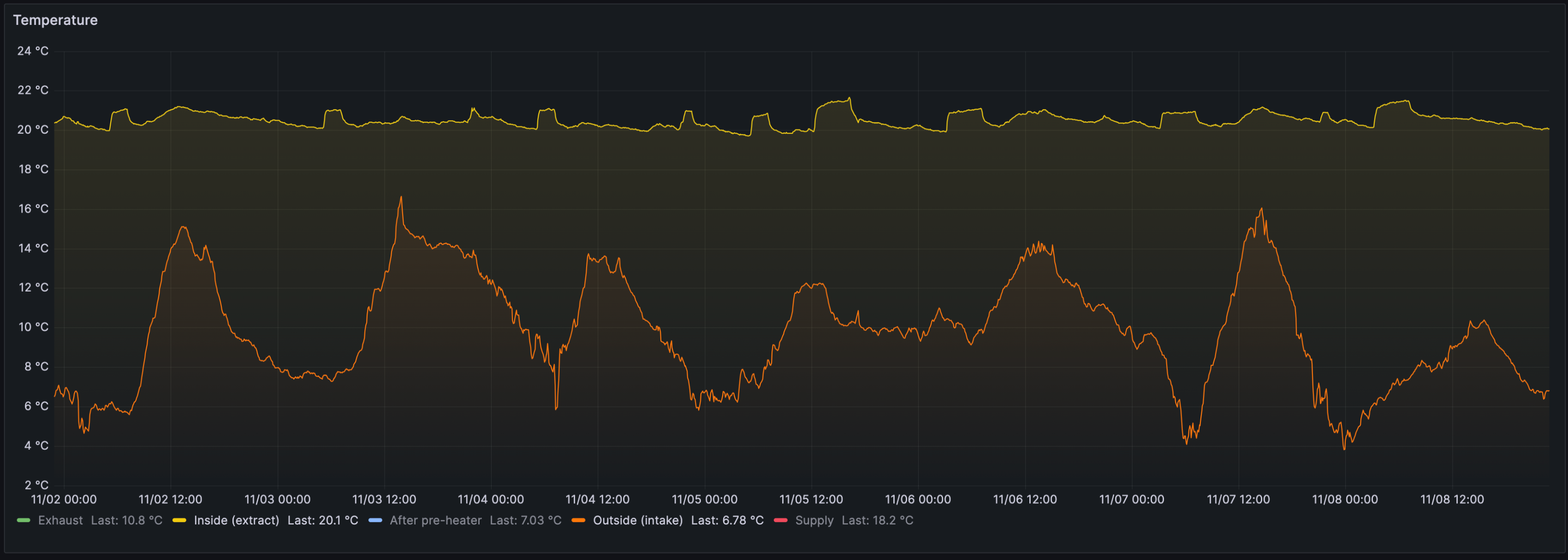Click the 16 °C y-axis label

click(34, 209)
